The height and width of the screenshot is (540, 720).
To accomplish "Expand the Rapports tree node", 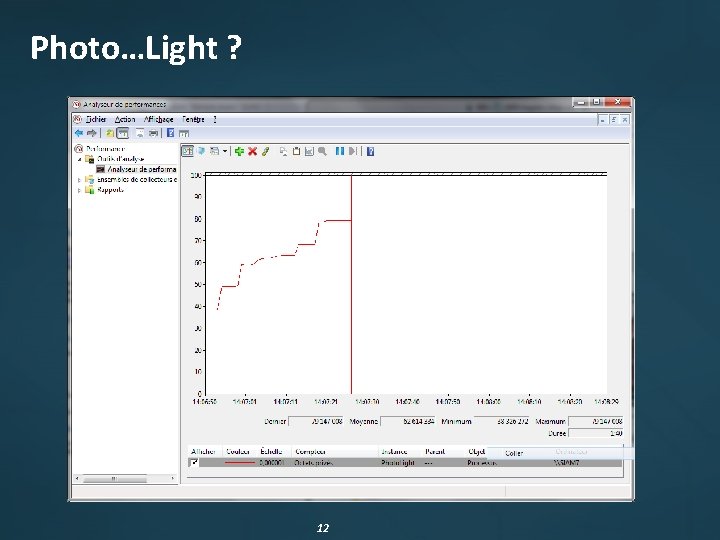I will pyautogui.click(x=79, y=190).
